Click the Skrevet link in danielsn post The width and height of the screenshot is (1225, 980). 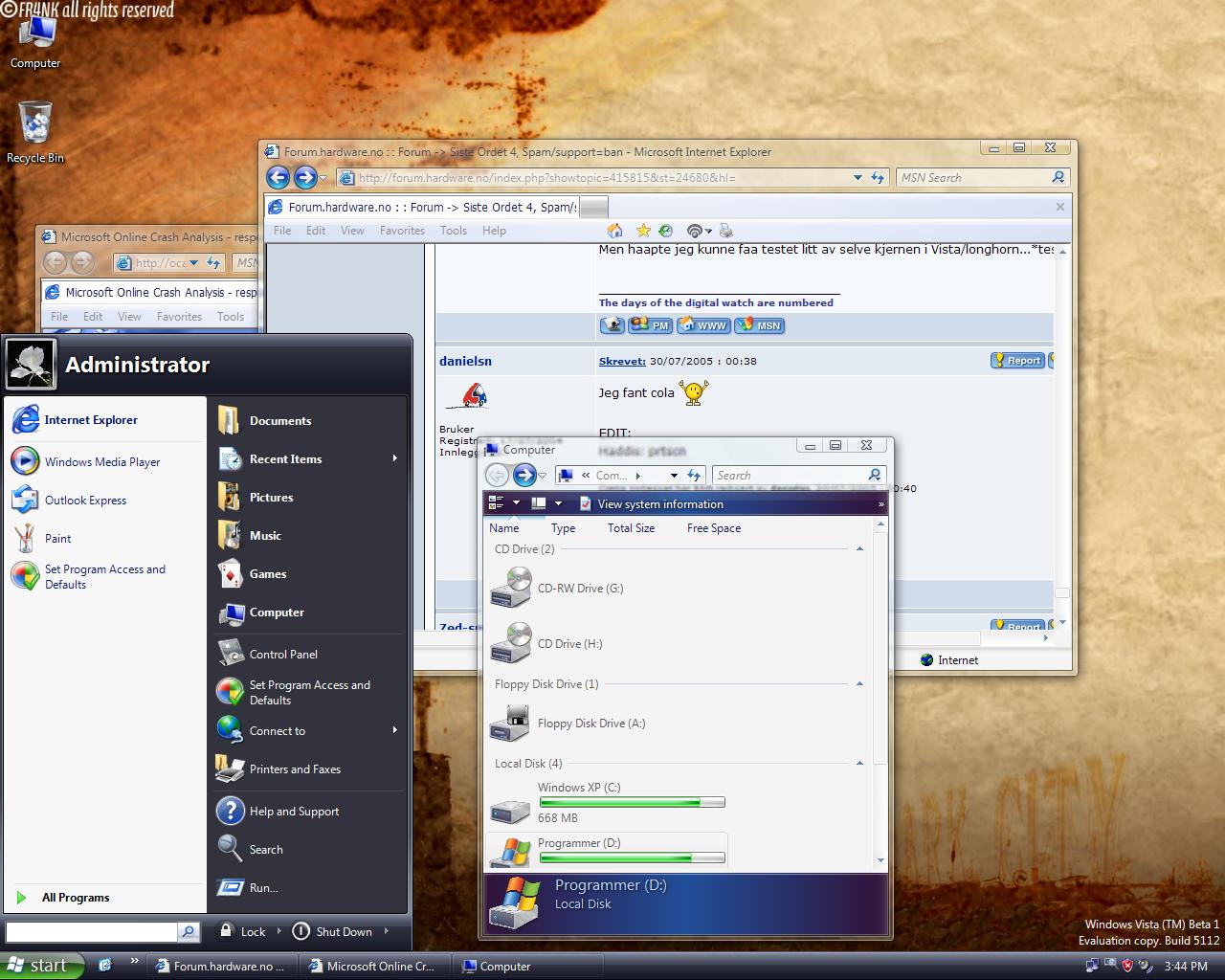pos(622,361)
